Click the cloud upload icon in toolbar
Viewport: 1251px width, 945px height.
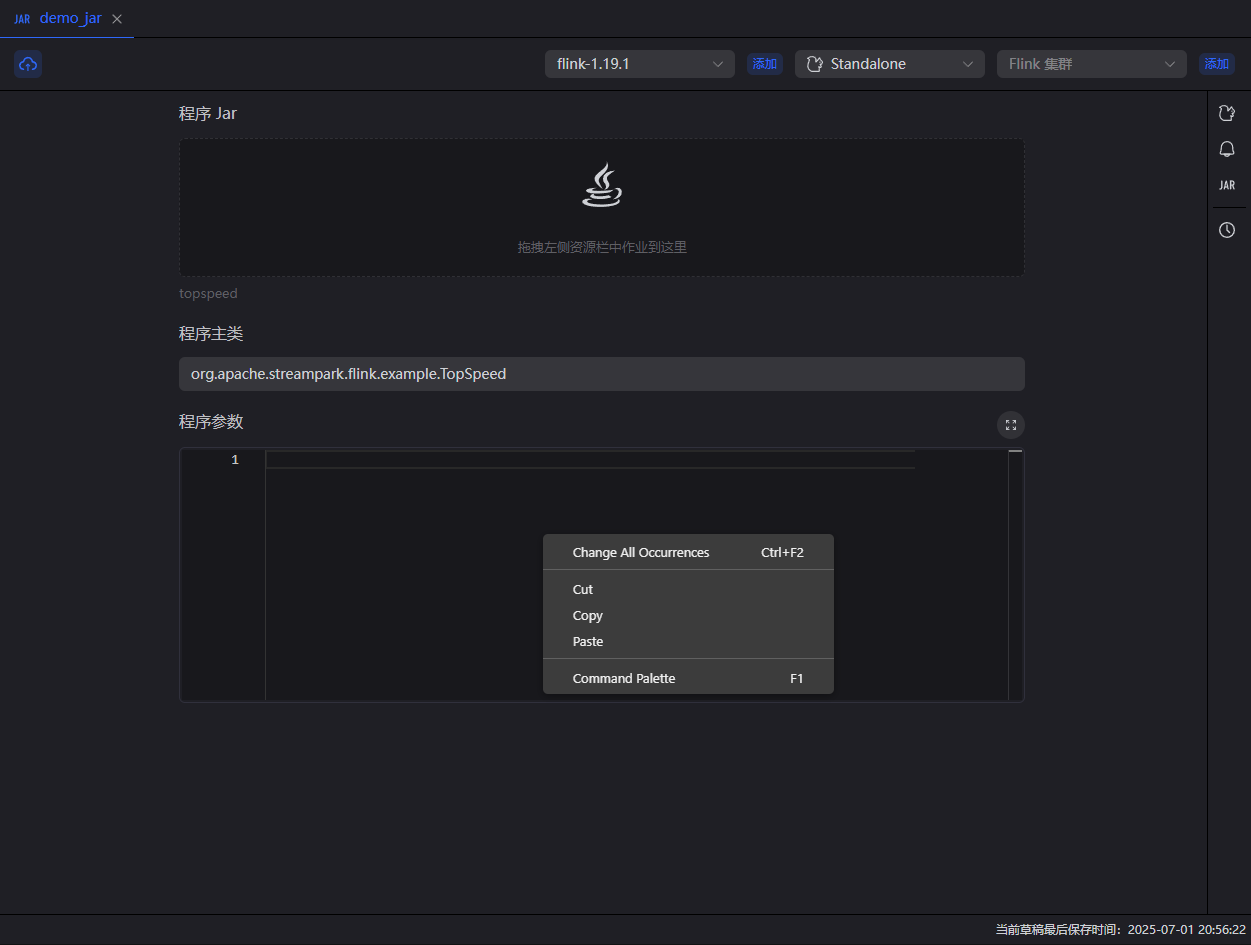[28, 64]
